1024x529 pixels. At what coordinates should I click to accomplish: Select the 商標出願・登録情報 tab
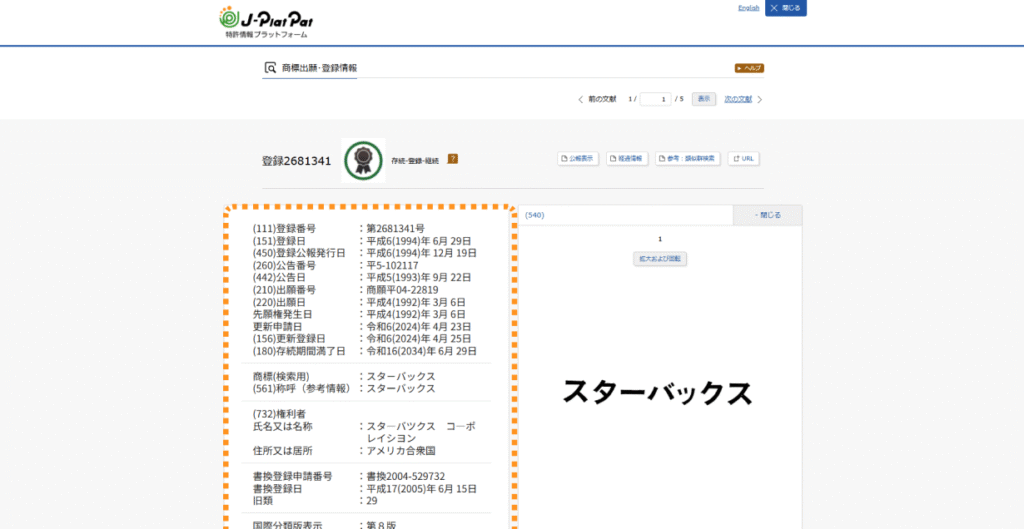[319, 68]
